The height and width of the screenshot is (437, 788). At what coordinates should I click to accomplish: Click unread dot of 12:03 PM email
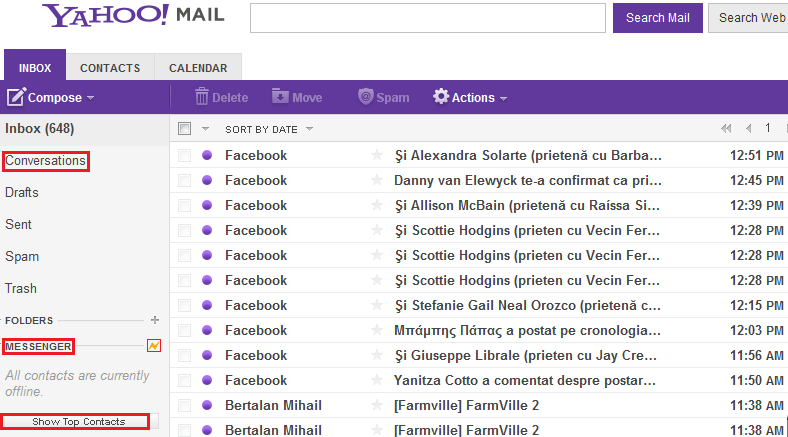(x=207, y=330)
